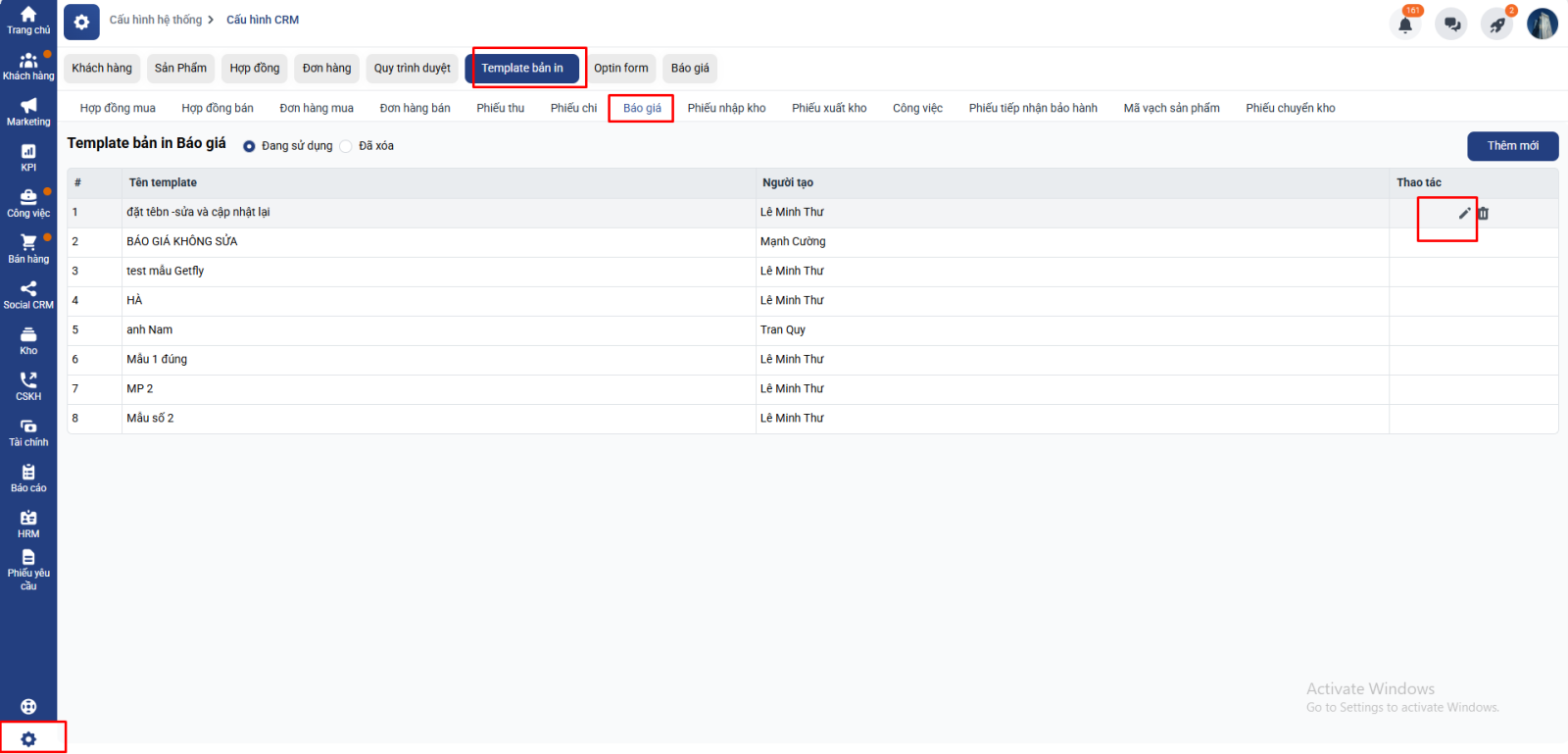Open the notifications bell icon
The width and height of the screenshot is (1568, 754).
(x=1405, y=24)
